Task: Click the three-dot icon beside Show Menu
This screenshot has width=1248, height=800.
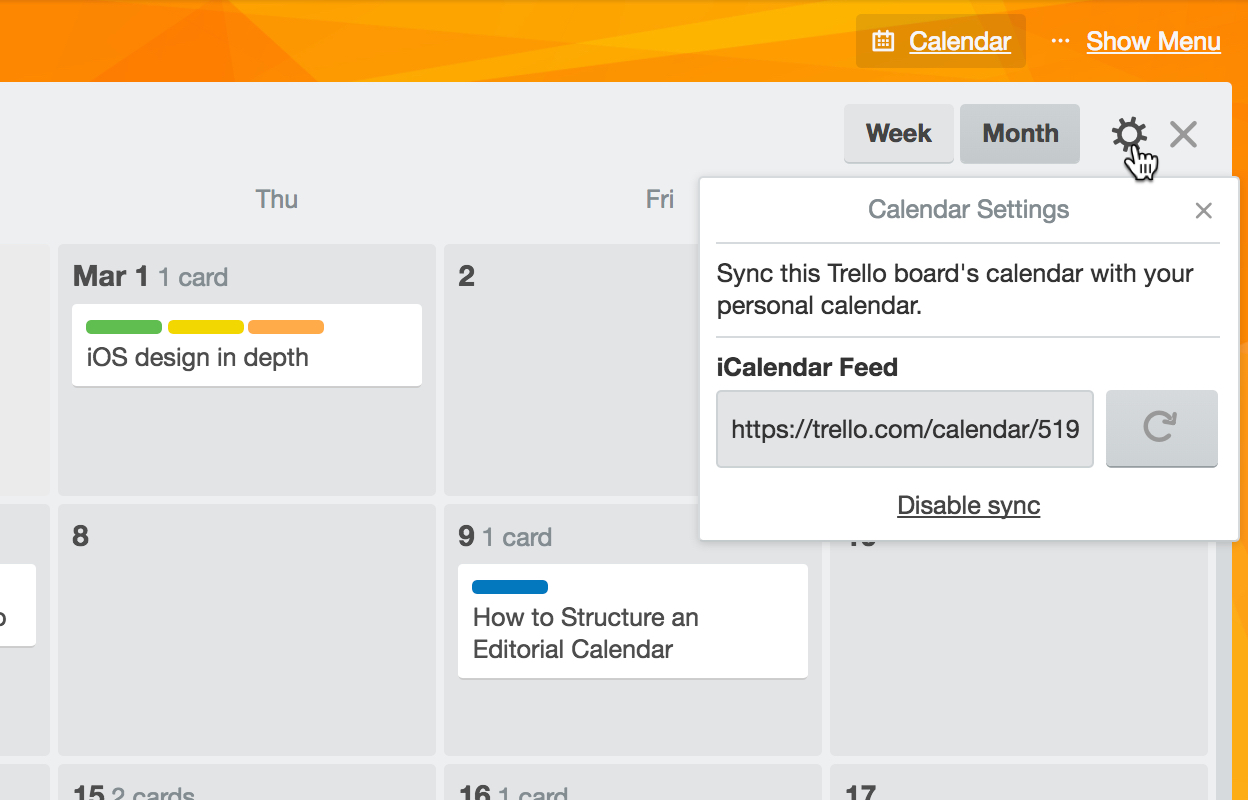Action: 1060,41
